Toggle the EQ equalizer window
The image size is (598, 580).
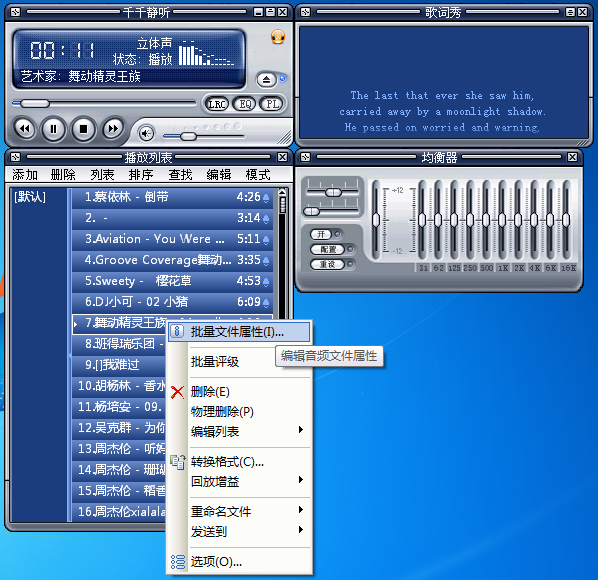pyautogui.click(x=244, y=104)
